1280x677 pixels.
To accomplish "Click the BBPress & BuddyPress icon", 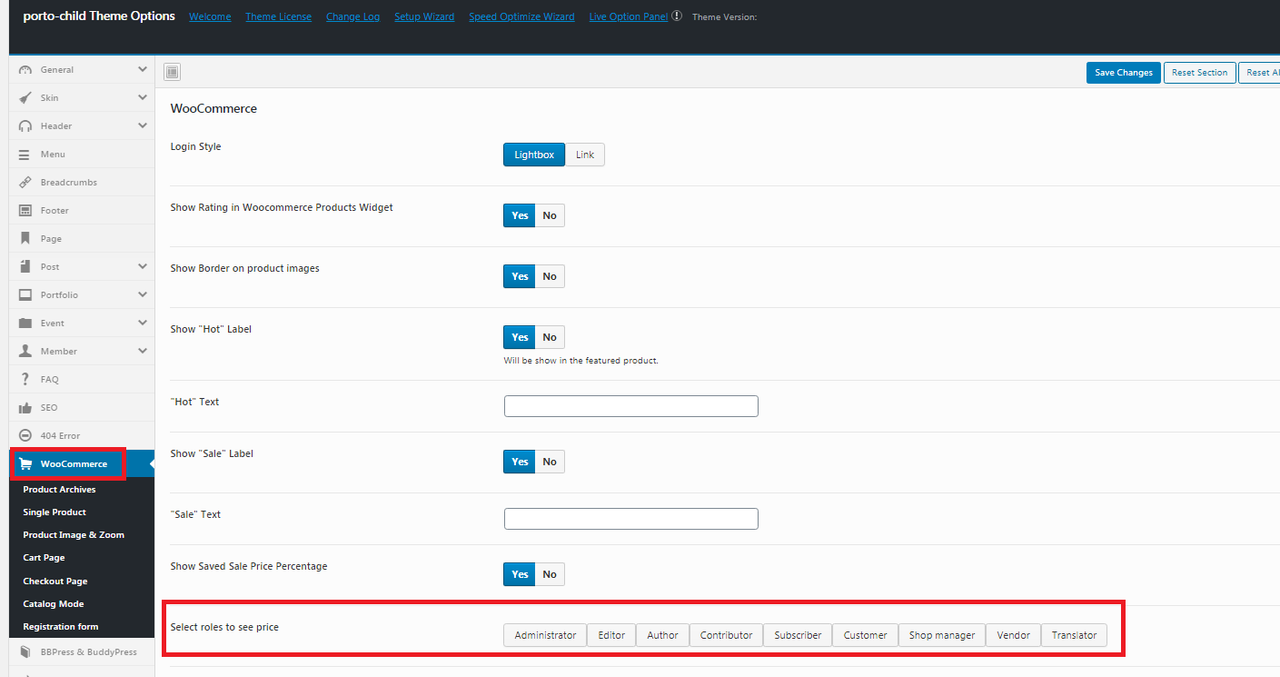I will coord(25,652).
